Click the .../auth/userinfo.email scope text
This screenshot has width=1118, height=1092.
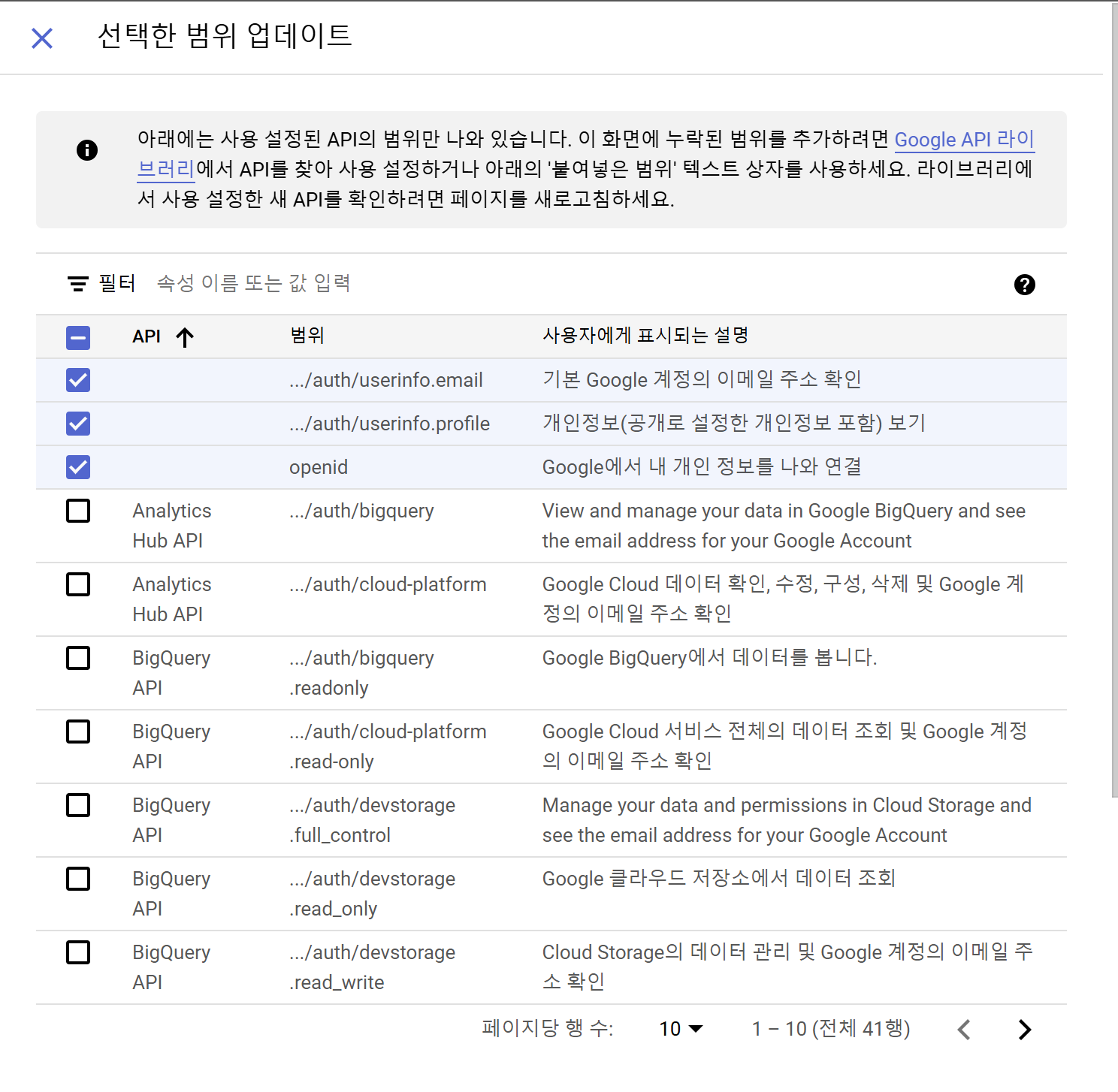click(386, 380)
